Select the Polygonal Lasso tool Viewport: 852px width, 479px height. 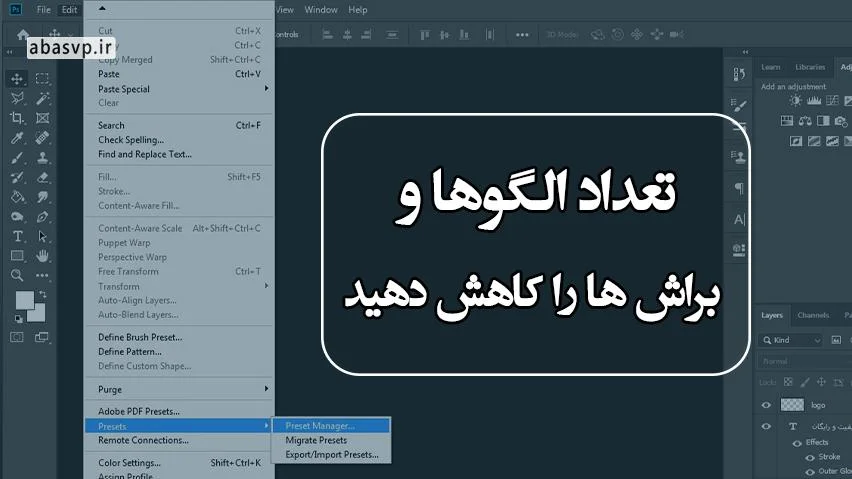17,98
